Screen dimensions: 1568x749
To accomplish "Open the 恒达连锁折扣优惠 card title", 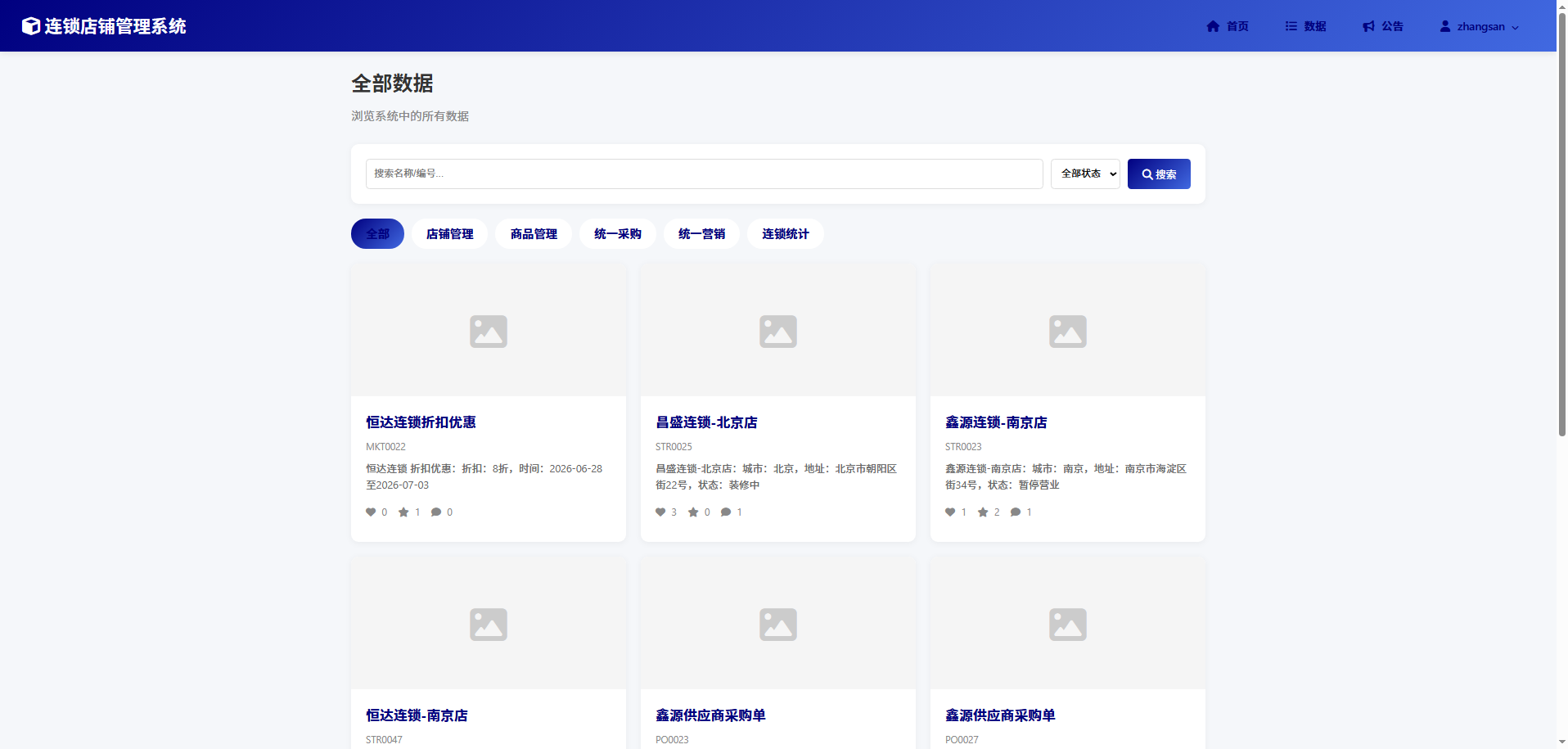I will point(421,422).
